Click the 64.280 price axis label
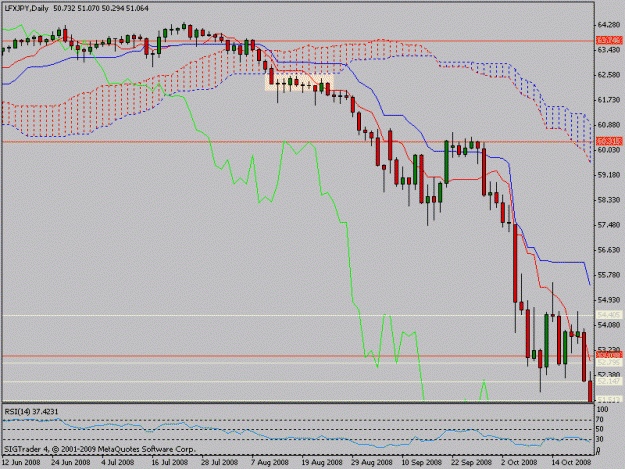The height and width of the screenshot is (469, 625). tap(609, 25)
